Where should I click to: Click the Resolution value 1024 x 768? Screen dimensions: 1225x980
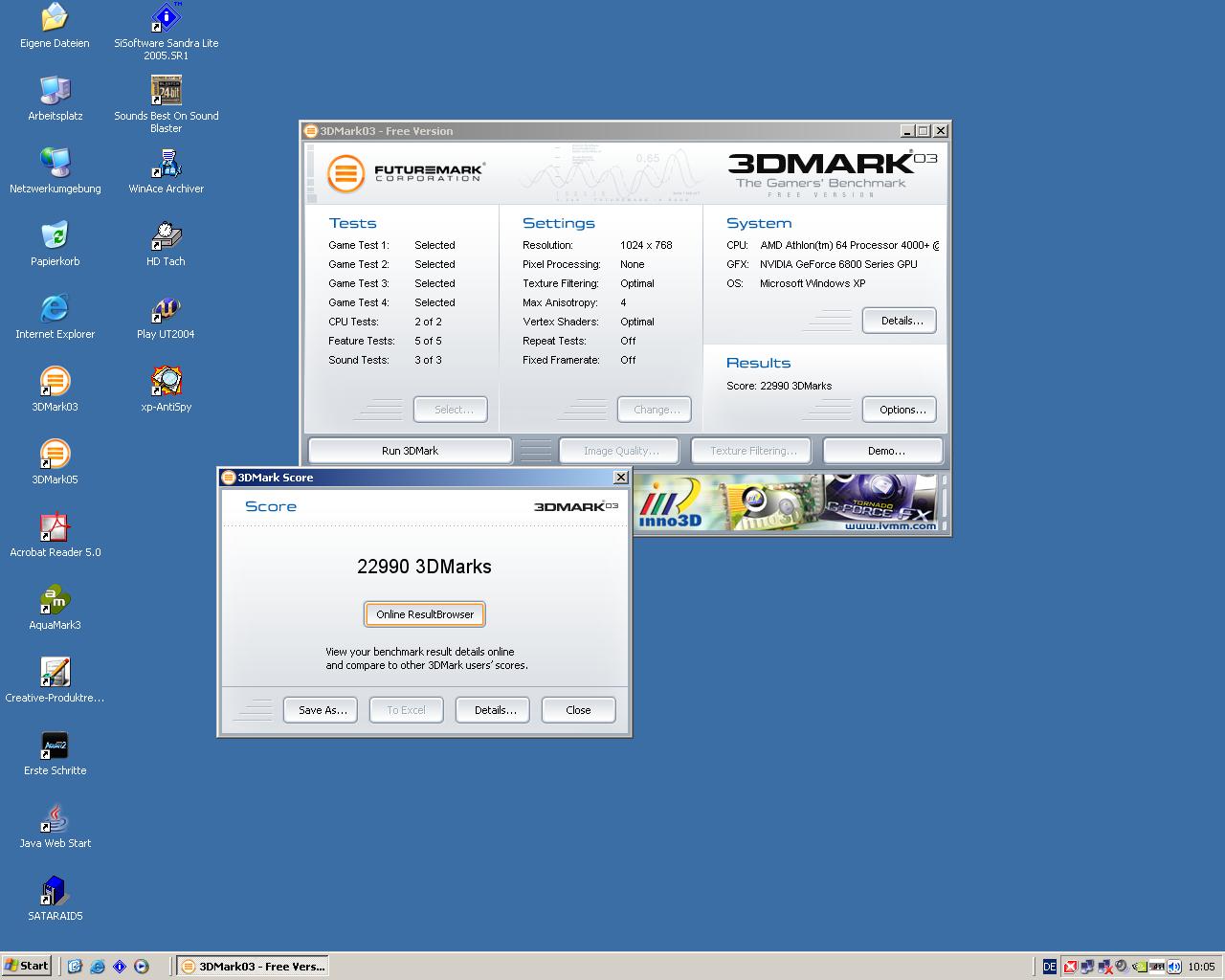coord(646,245)
